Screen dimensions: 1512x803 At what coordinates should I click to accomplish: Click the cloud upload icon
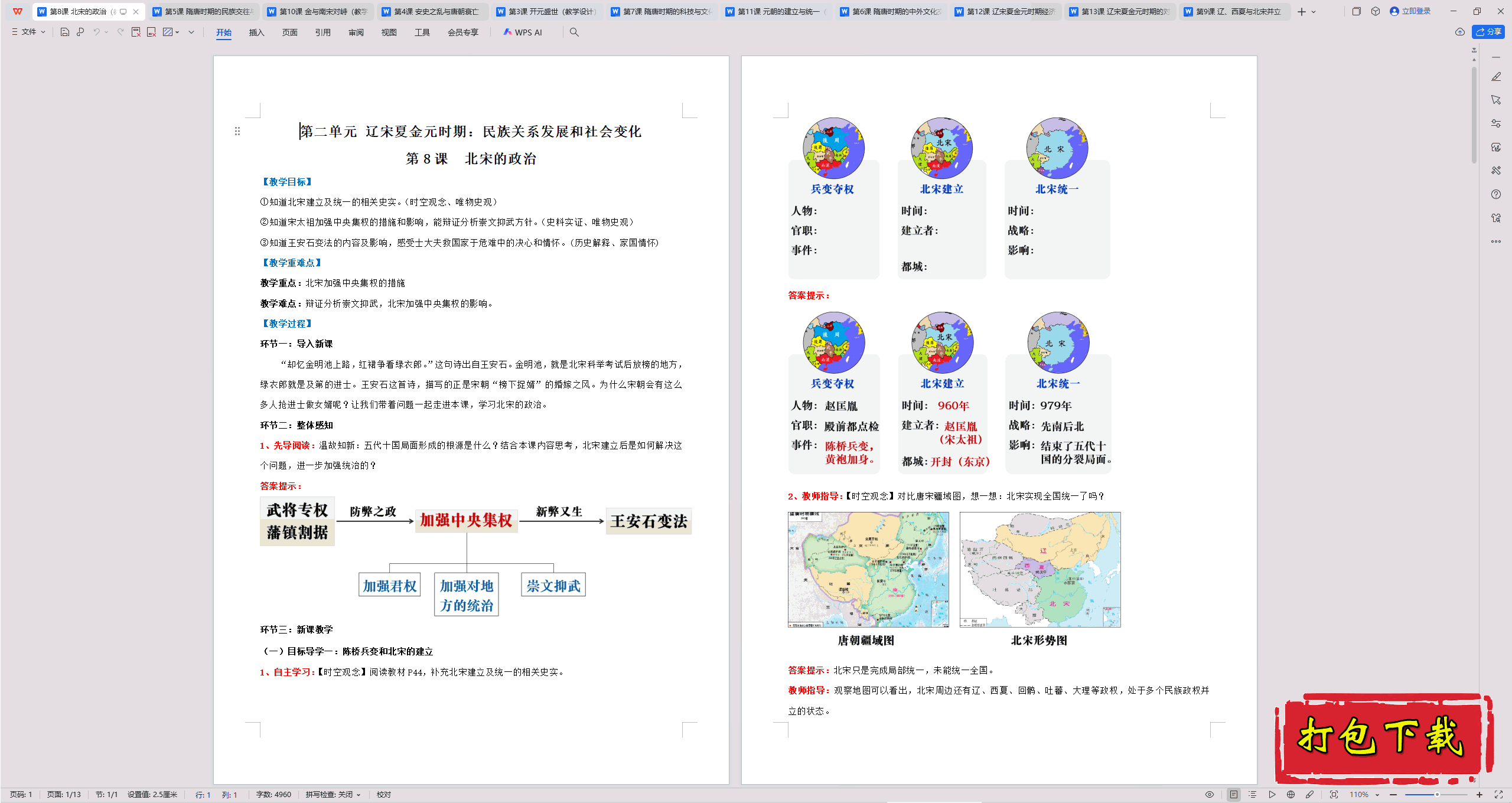(1460, 32)
